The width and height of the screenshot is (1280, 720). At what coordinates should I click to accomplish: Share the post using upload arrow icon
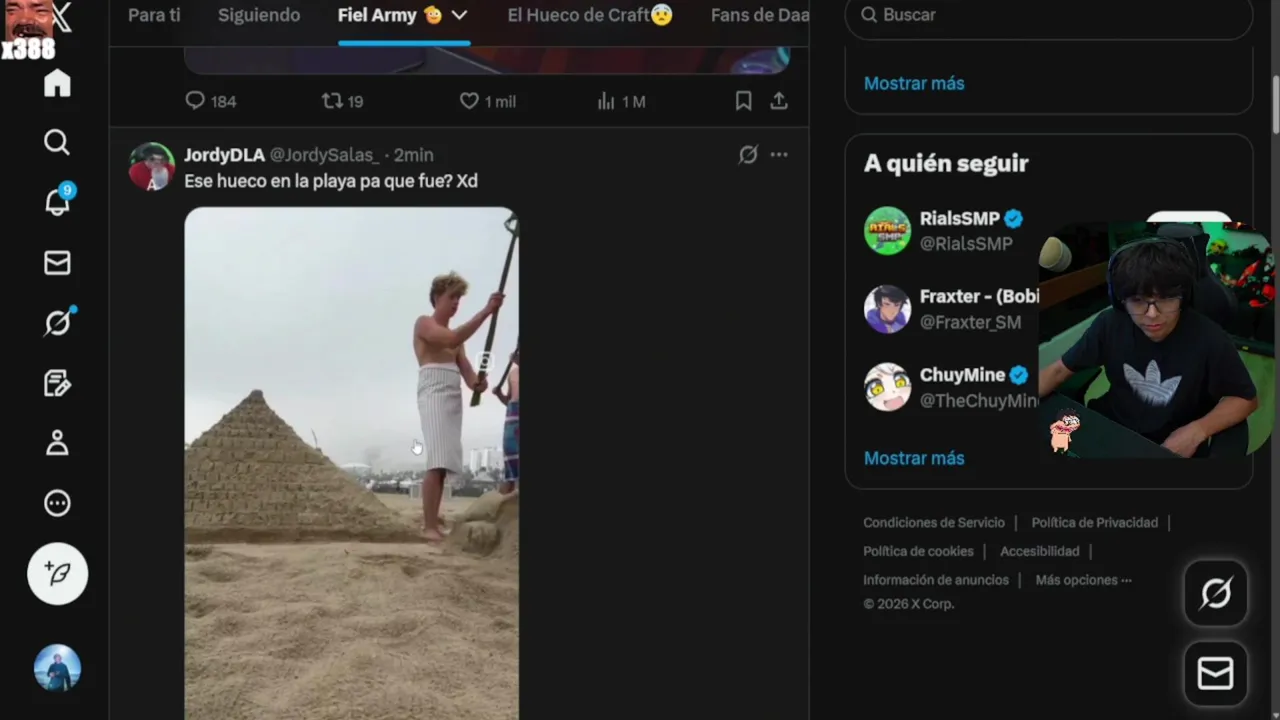[x=779, y=101]
